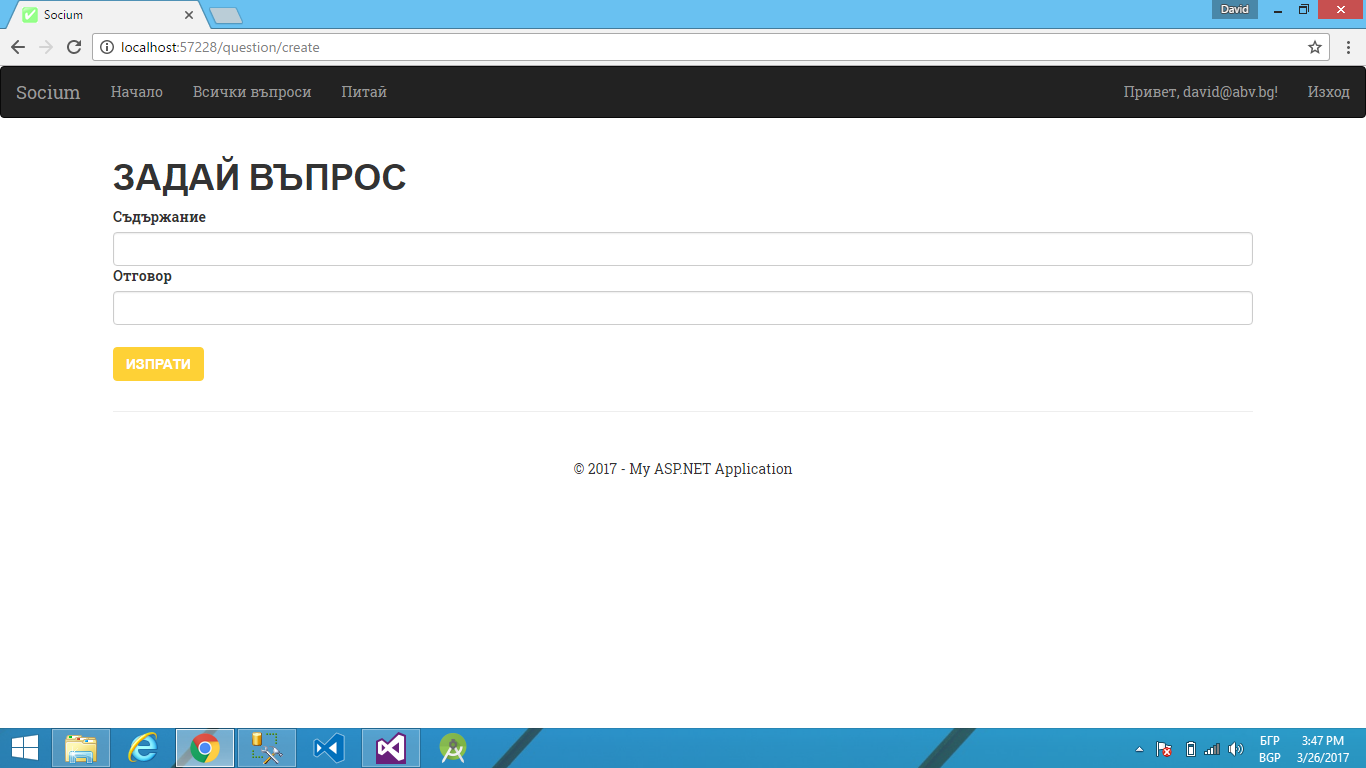Image resolution: width=1366 pixels, height=768 pixels.
Task: Click the Socium brand link
Action: [48, 92]
